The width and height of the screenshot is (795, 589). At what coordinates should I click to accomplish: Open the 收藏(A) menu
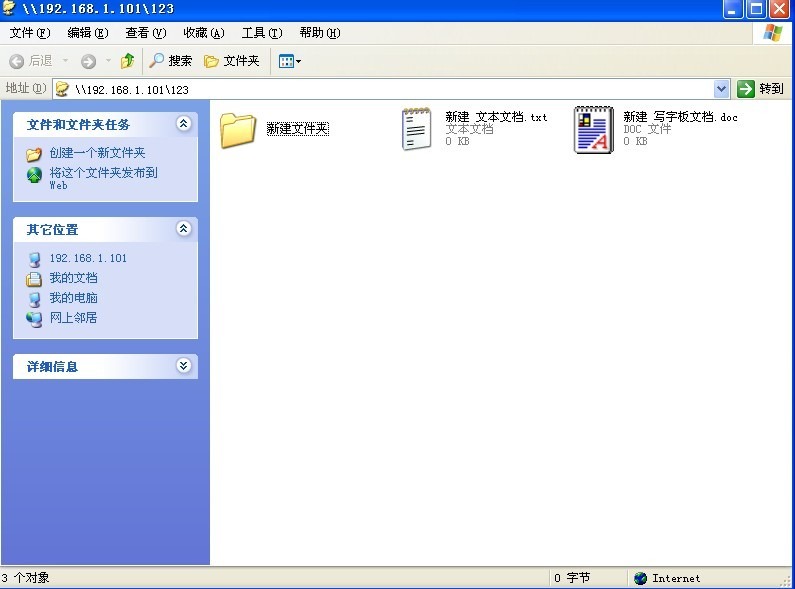[x=203, y=33]
